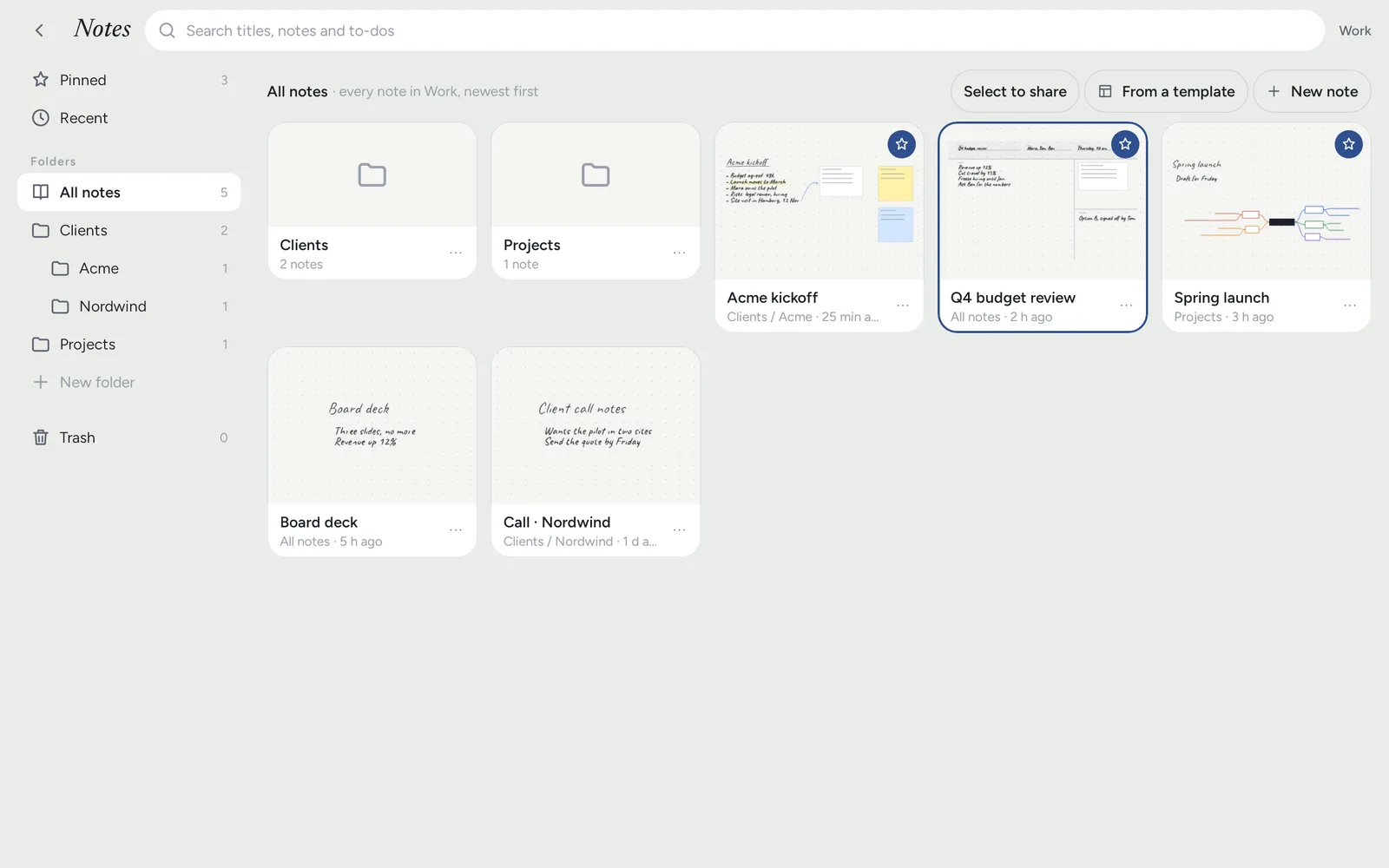Open more options for Projects folder card
Image resolution: width=1389 pixels, height=868 pixels.
[679, 253]
